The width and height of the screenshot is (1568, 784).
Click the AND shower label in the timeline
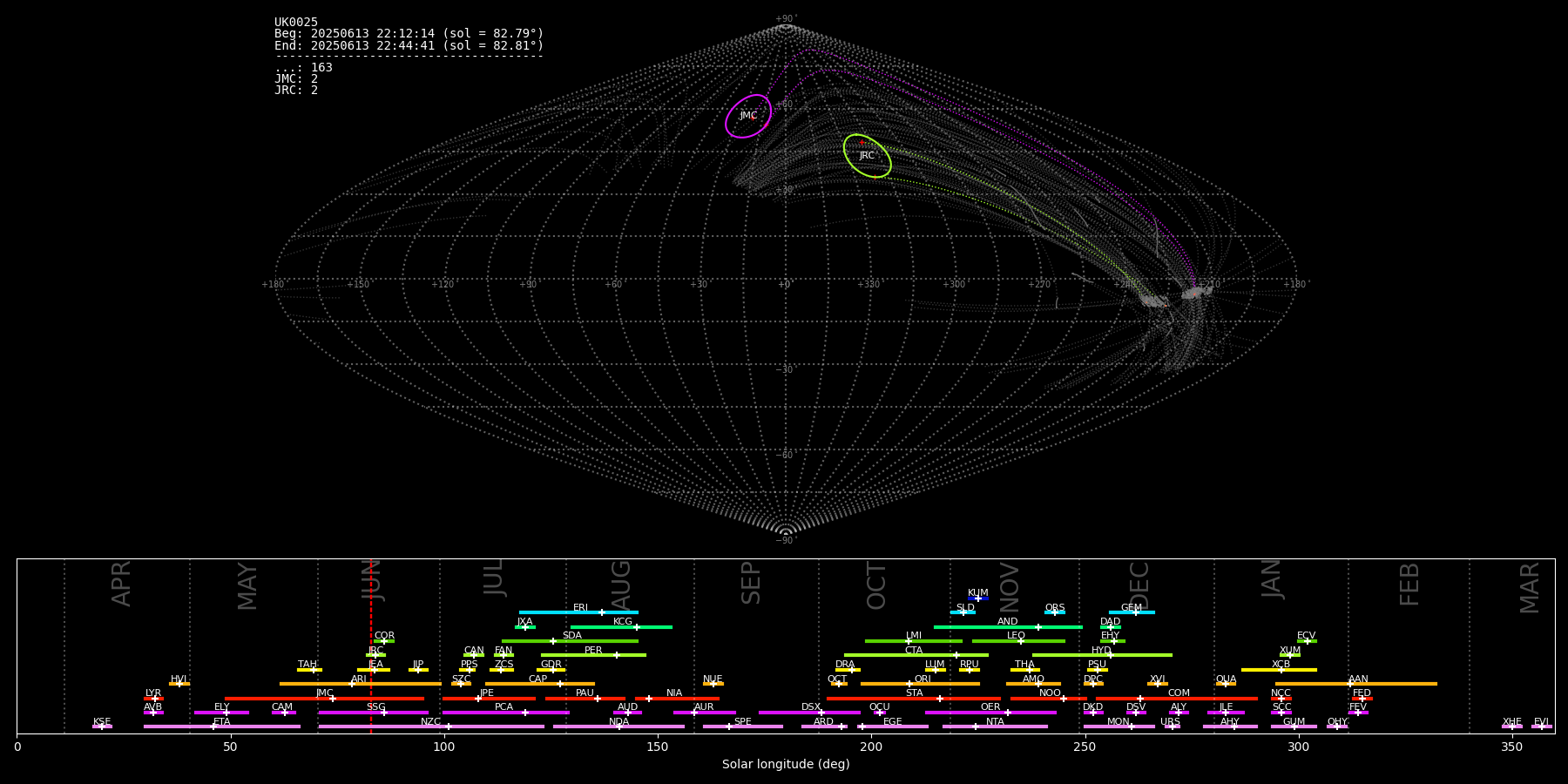(x=1008, y=622)
